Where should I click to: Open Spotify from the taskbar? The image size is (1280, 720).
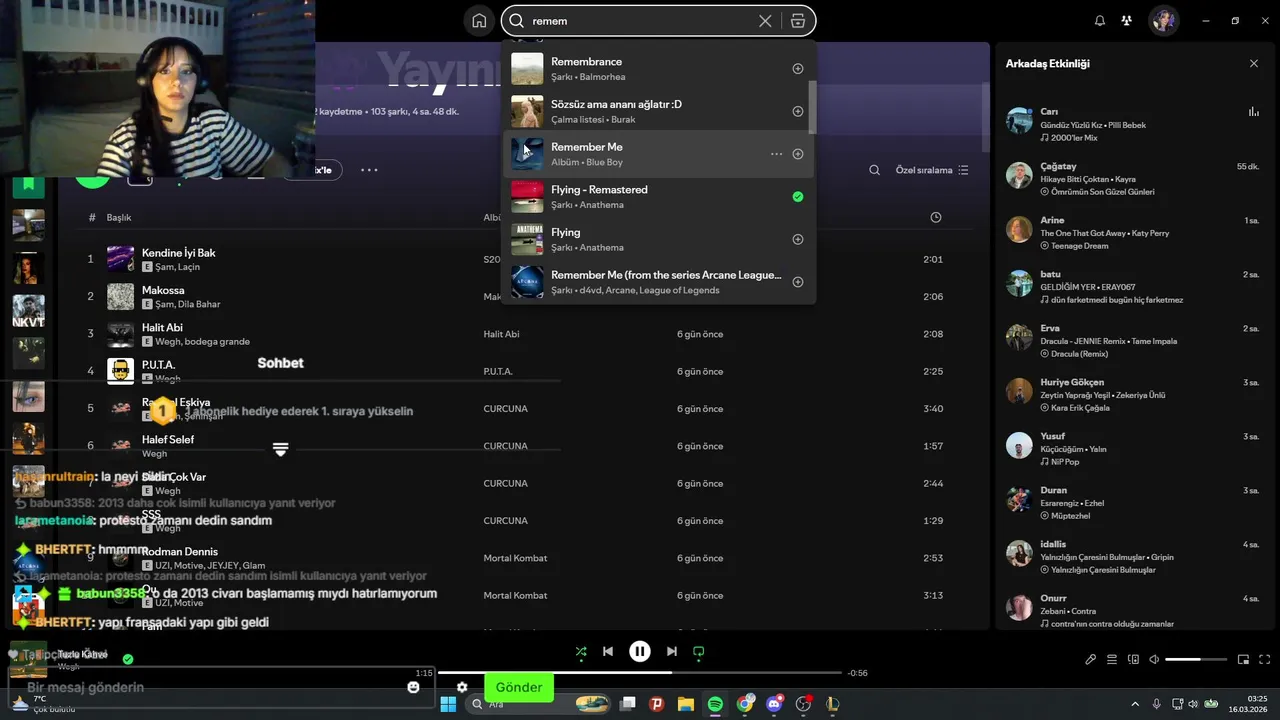tap(715, 704)
